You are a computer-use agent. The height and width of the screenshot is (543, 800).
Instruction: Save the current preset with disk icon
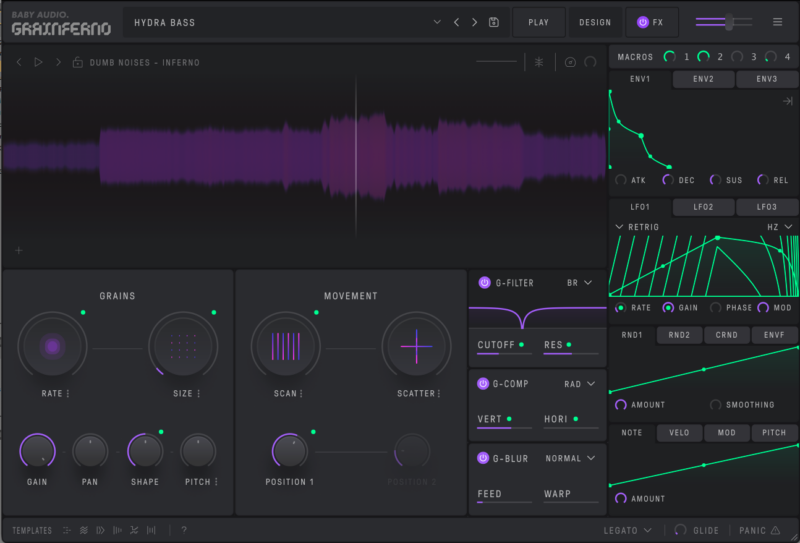tap(493, 22)
